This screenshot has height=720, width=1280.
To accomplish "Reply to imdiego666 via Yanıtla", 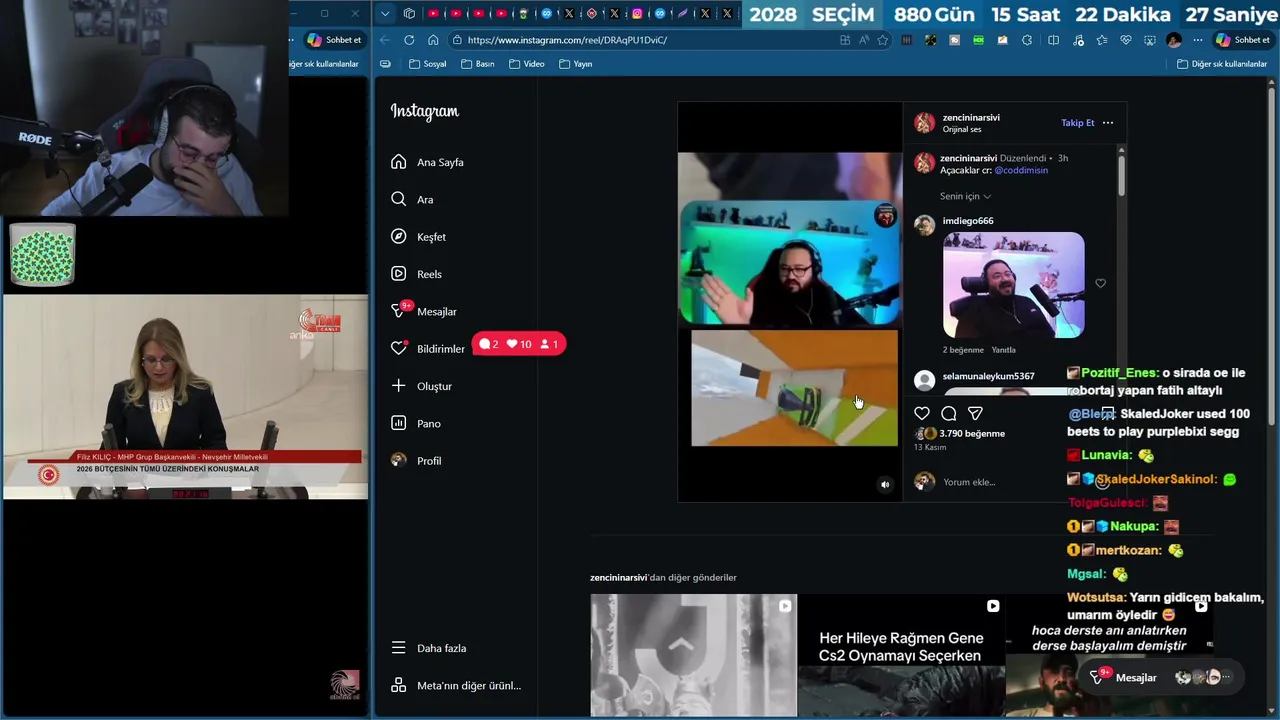I will [1003, 350].
